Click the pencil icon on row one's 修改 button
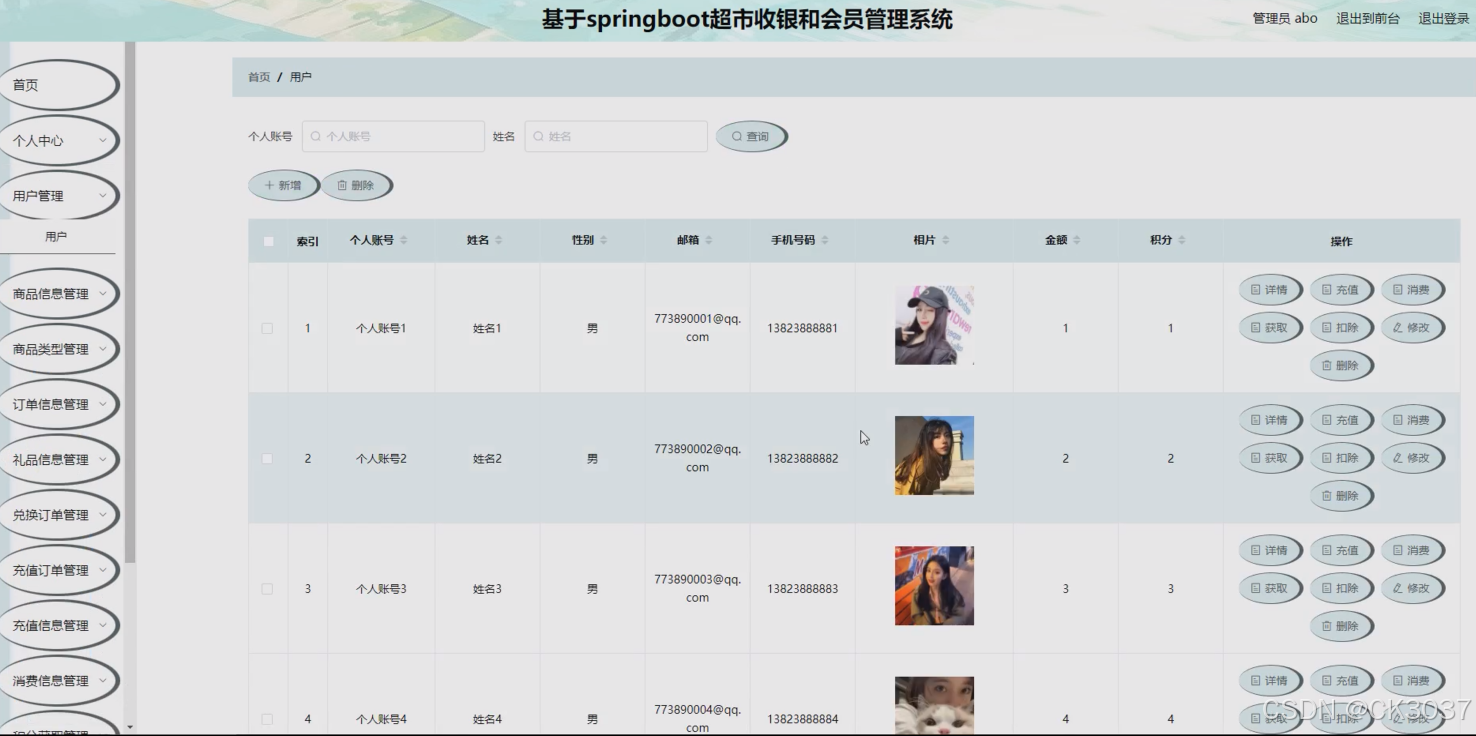Viewport: 1476px width, 736px height. point(1399,327)
